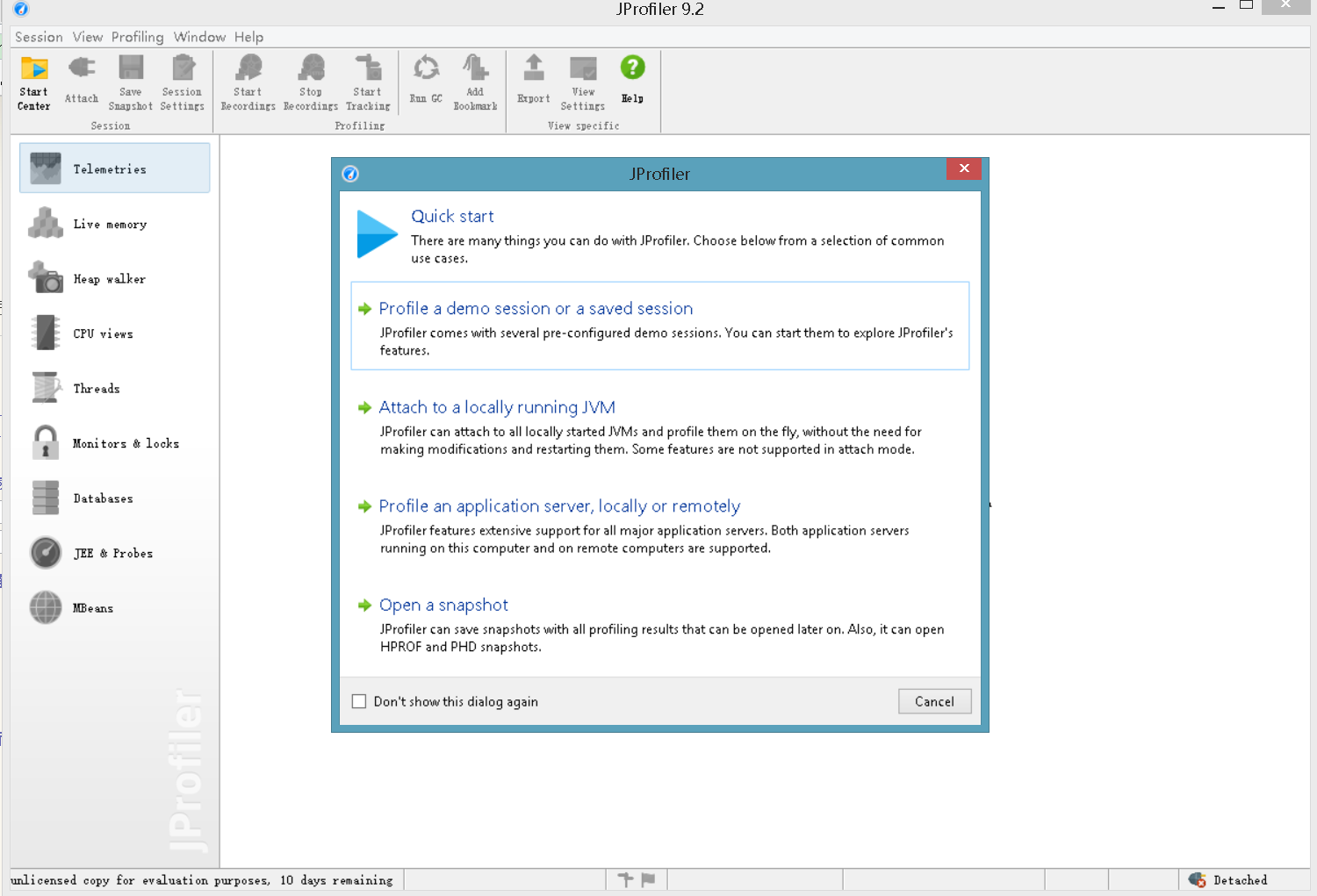Open the Session menu

pos(39,37)
